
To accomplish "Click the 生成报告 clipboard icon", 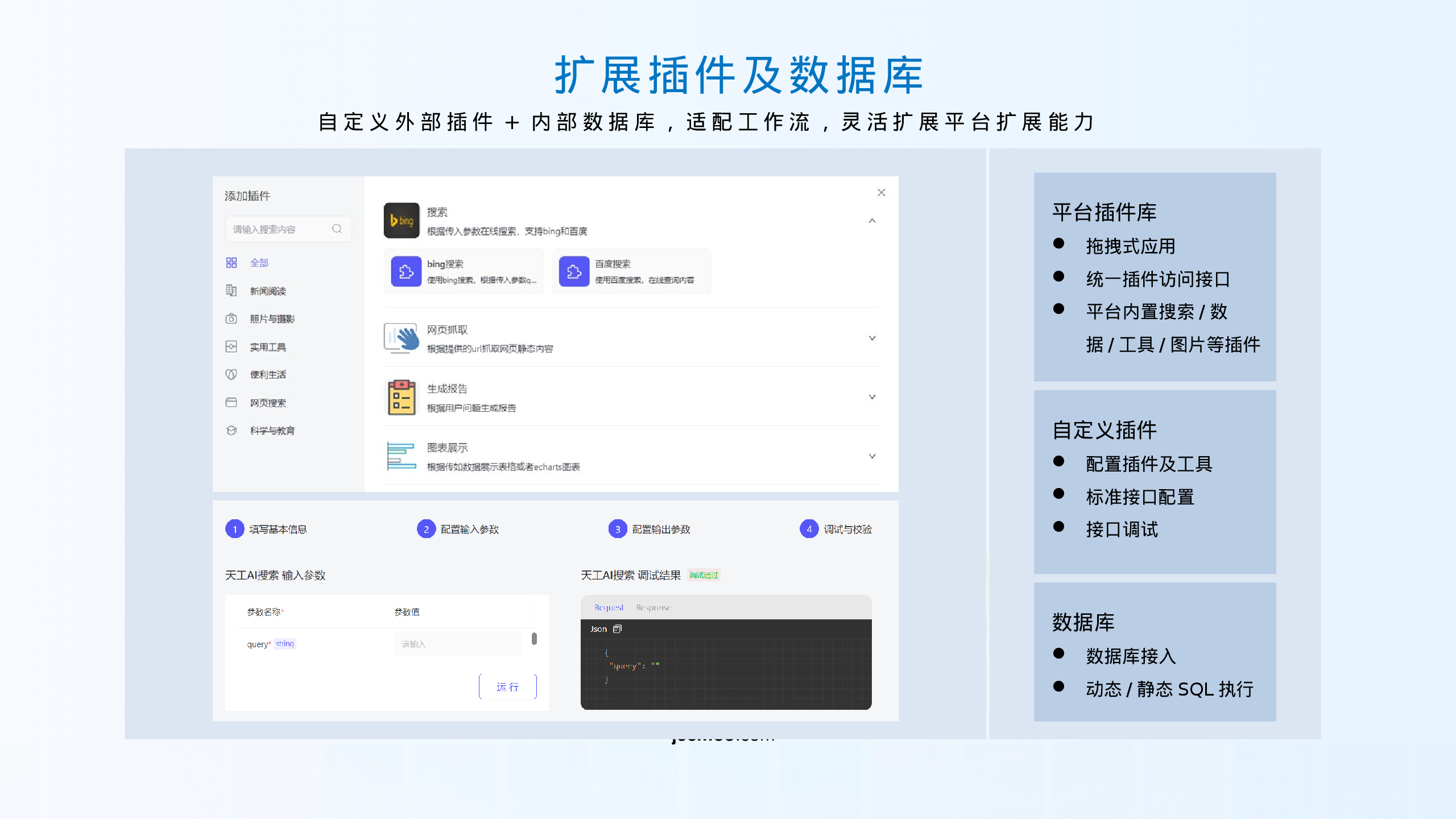I will point(402,398).
